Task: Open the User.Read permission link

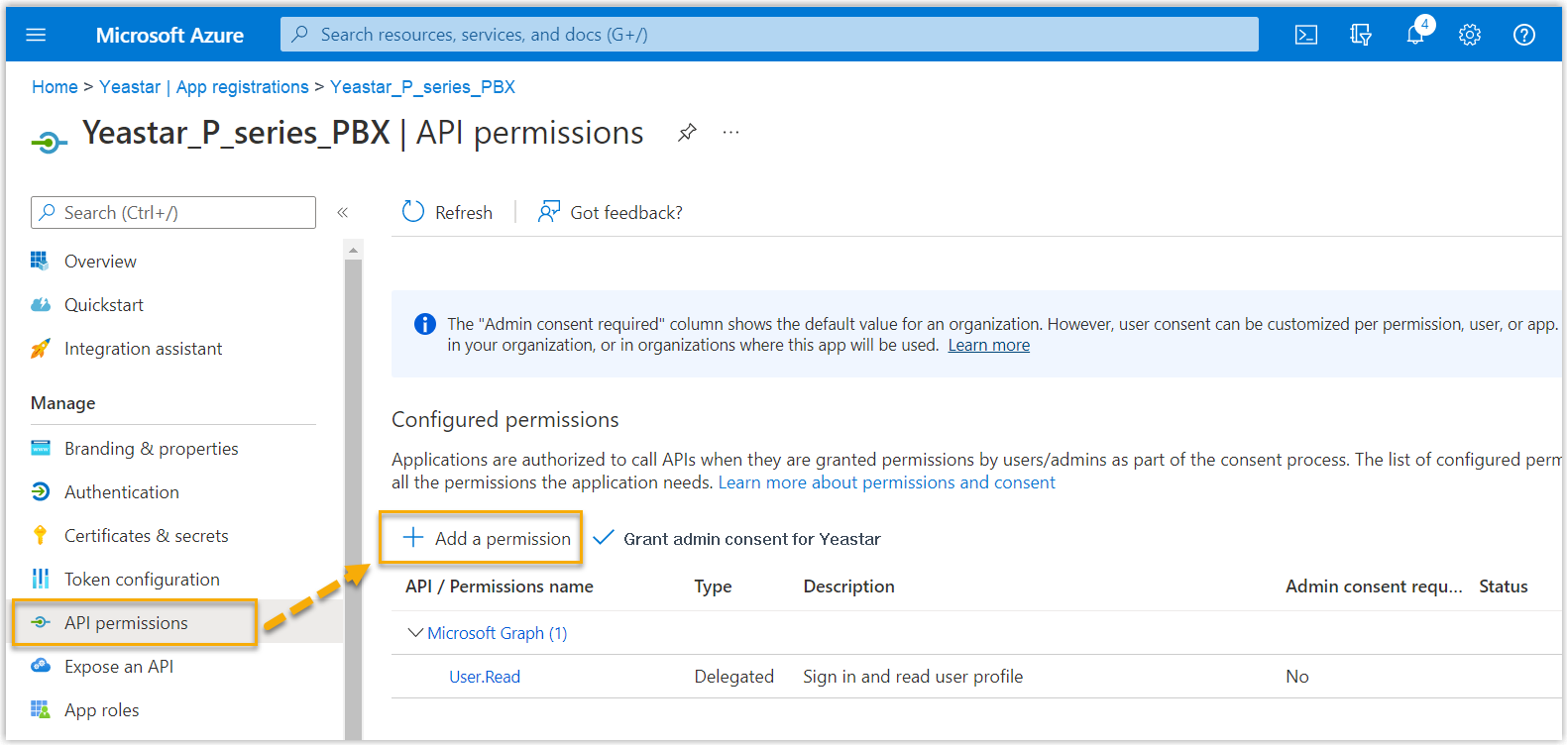Action: pyautogui.click(x=484, y=677)
